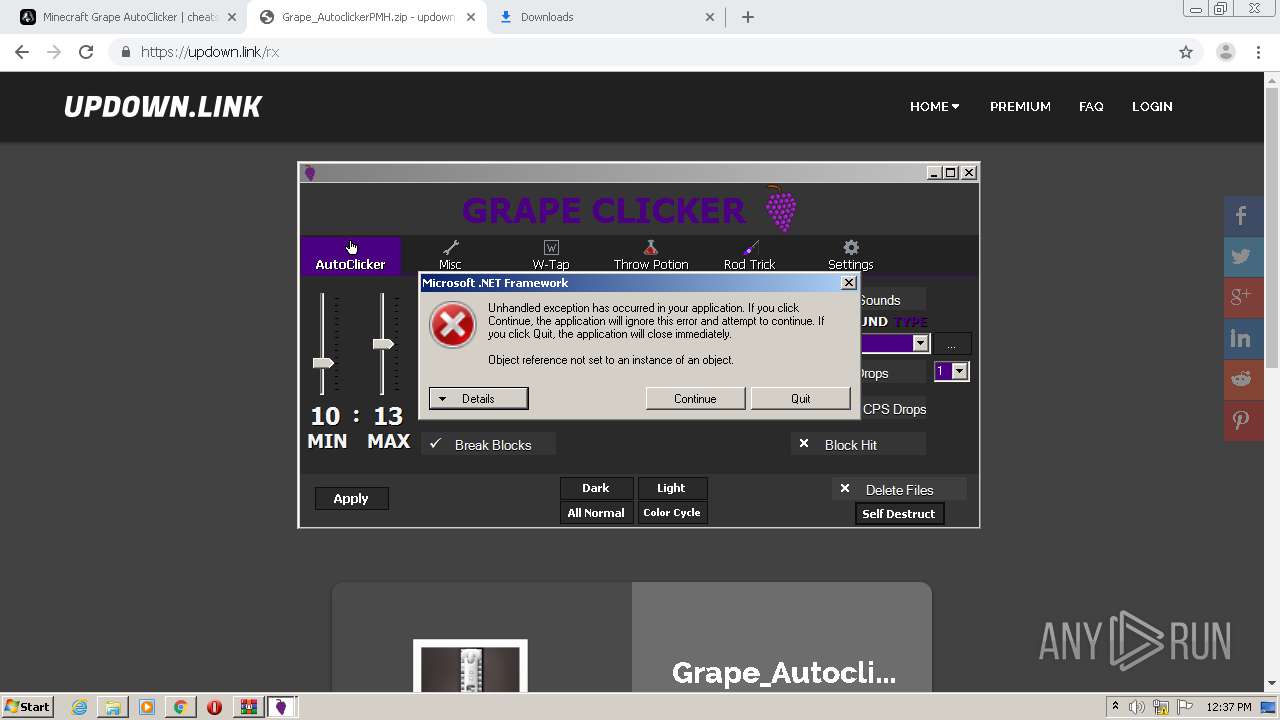Screen dimensions: 1280x720
Task: Select the AutoClicker tab
Action: point(350,255)
